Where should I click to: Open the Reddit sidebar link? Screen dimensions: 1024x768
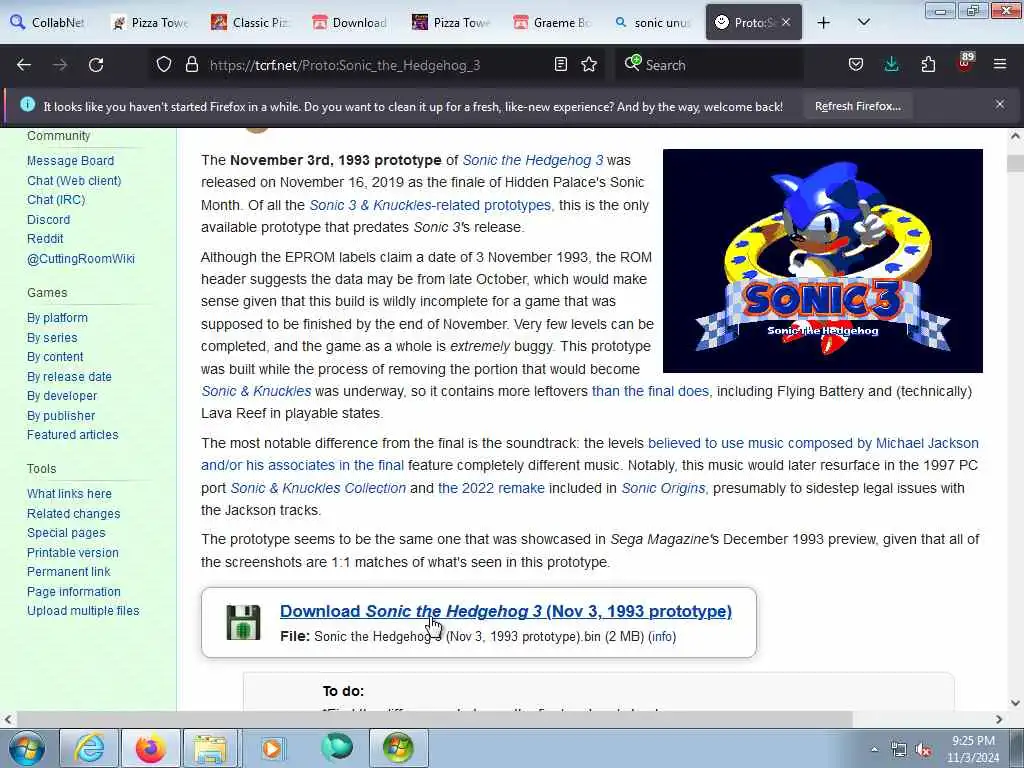pyautogui.click(x=45, y=239)
